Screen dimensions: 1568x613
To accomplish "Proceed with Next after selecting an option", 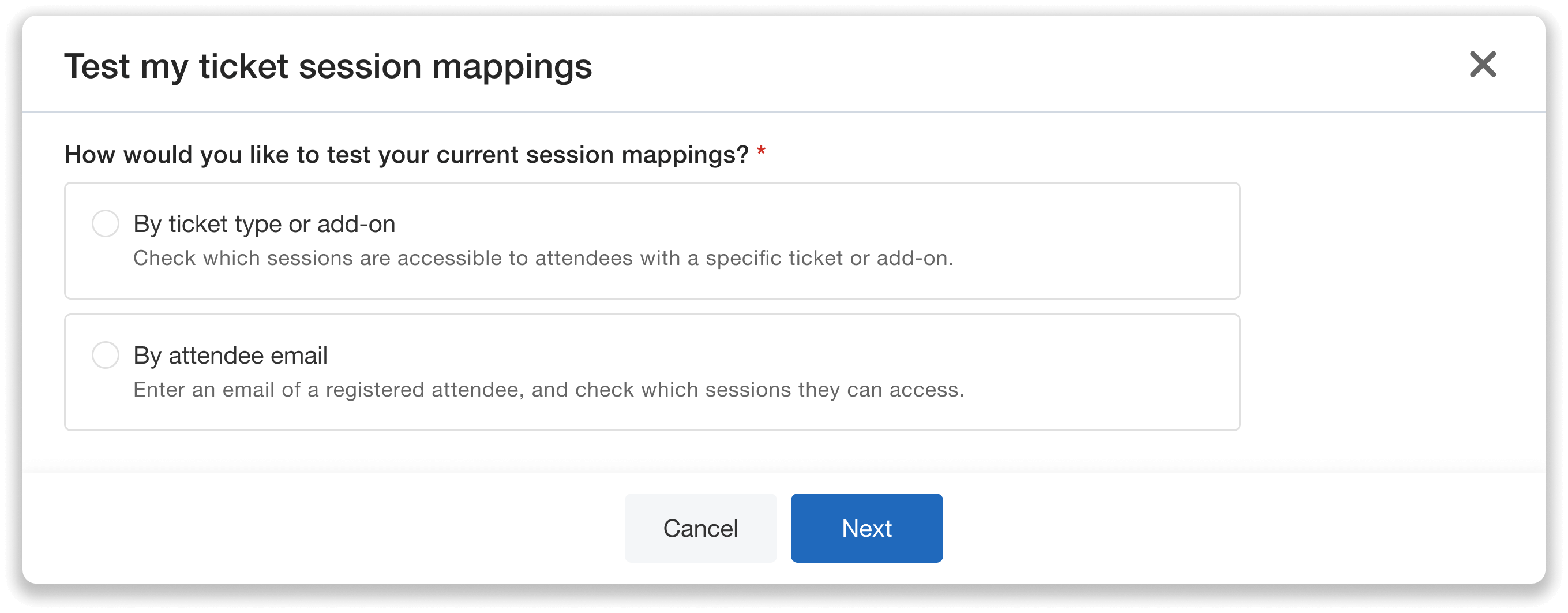I will click(x=866, y=528).
